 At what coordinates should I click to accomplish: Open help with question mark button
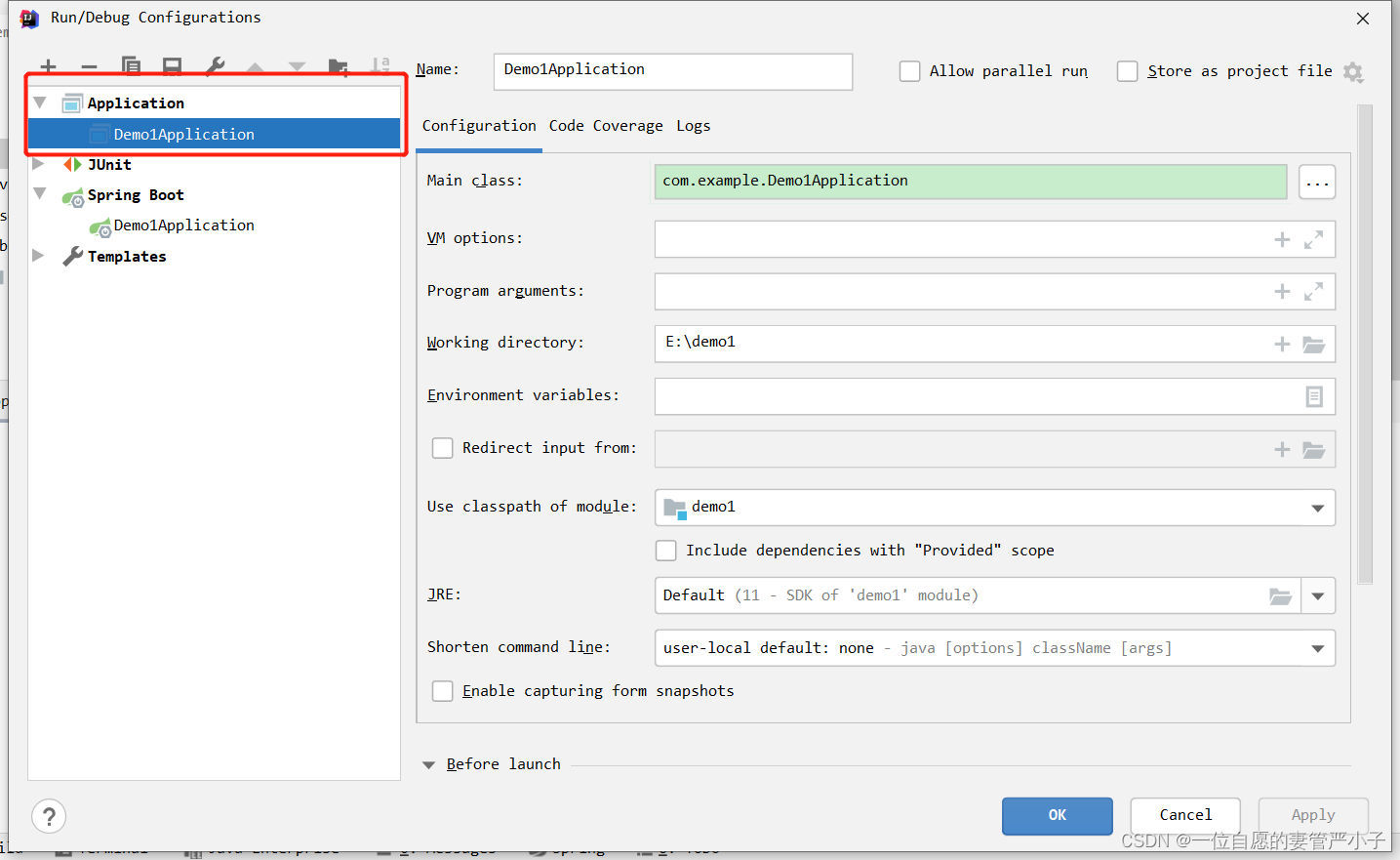point(49,816)
